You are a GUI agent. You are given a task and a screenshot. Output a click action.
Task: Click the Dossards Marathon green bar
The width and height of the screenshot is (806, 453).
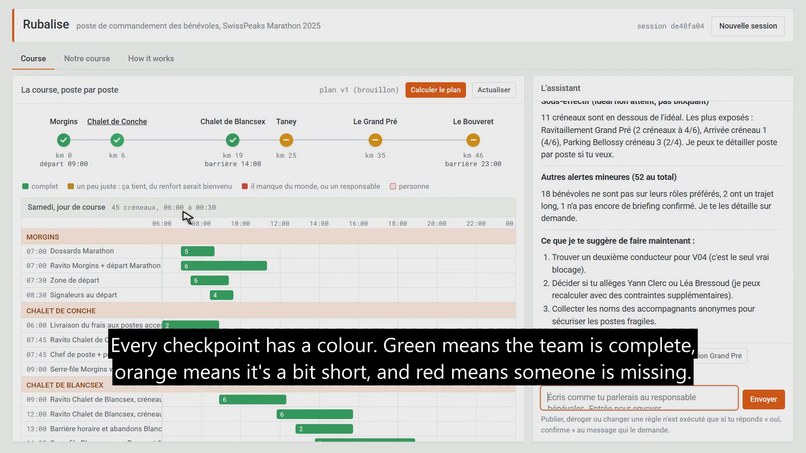(197, 251)
